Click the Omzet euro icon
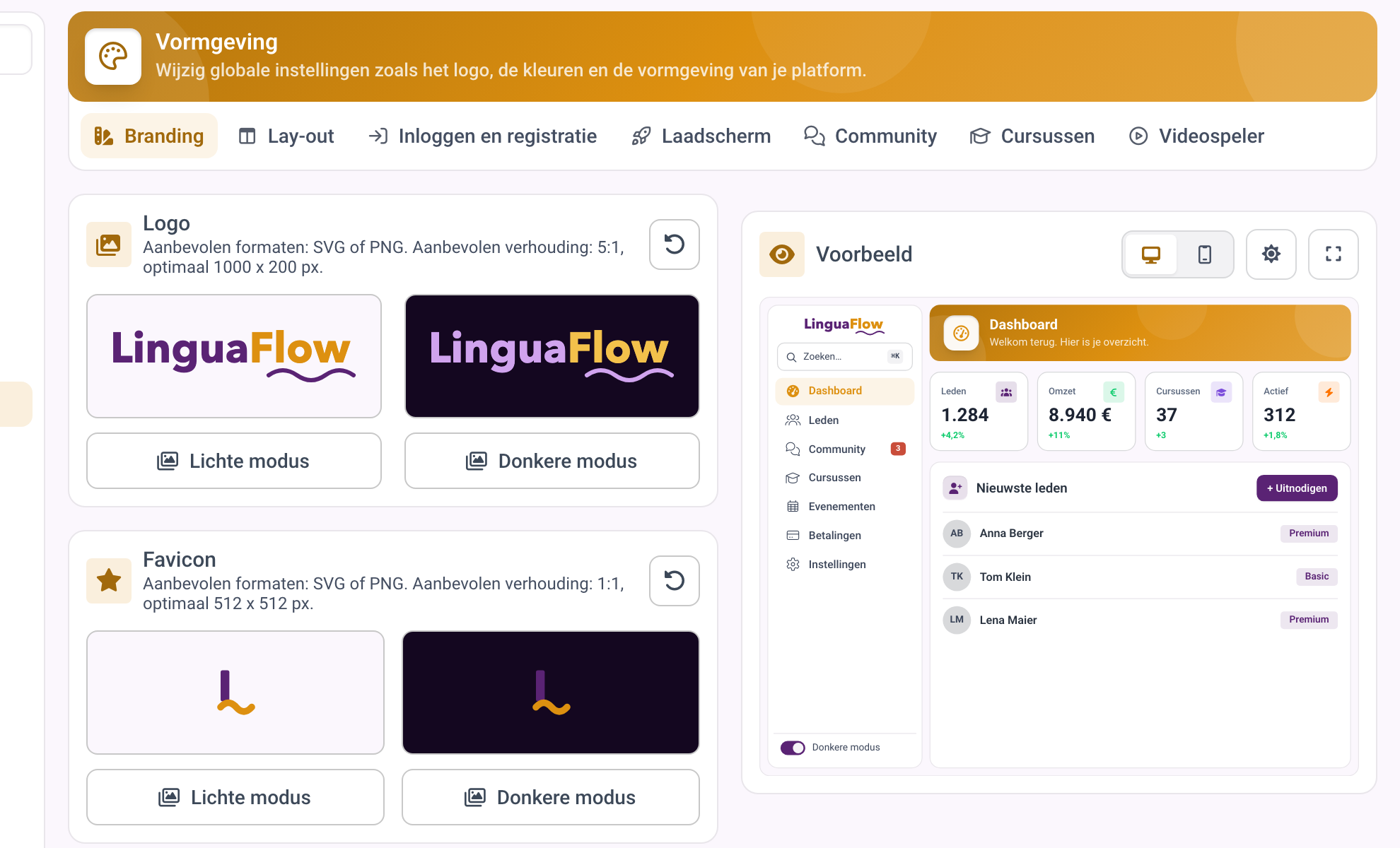The width and height of the screenshot is (1400, 848). click(x=1114, y=392)
